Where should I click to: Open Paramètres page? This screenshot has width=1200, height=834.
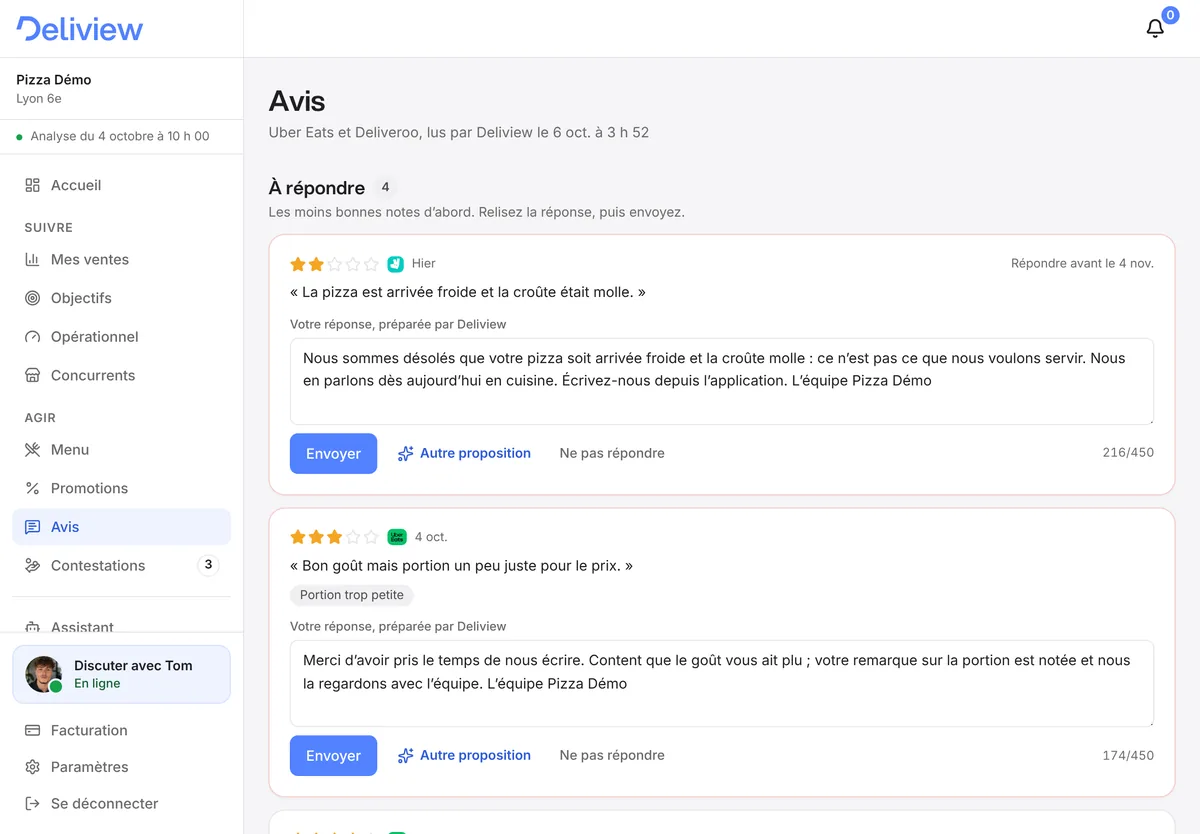(121, 767)
